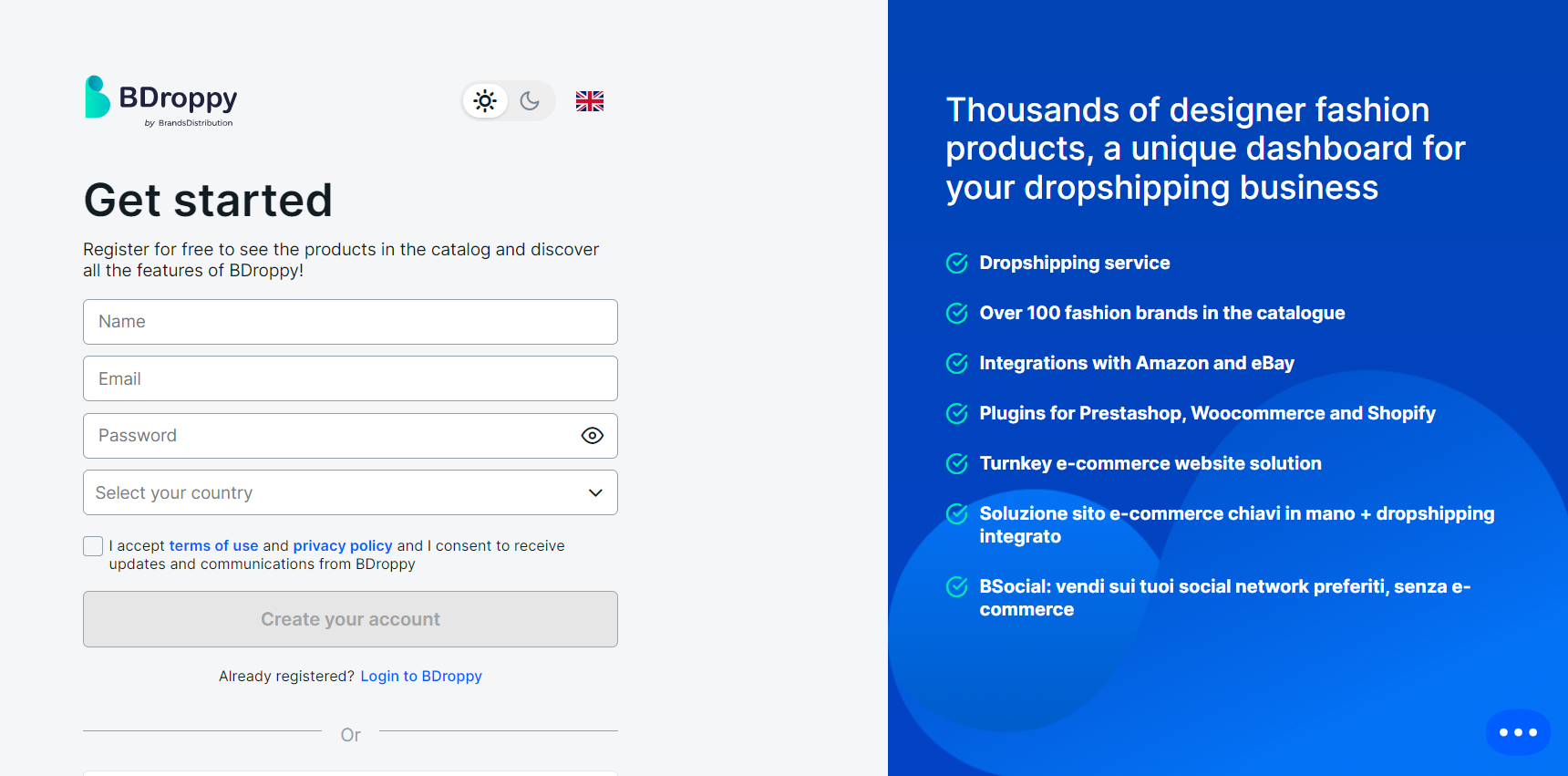1568x776 pixels.
Task: Switch to dark mode moon icon
Action: click(x=530, y=101)
